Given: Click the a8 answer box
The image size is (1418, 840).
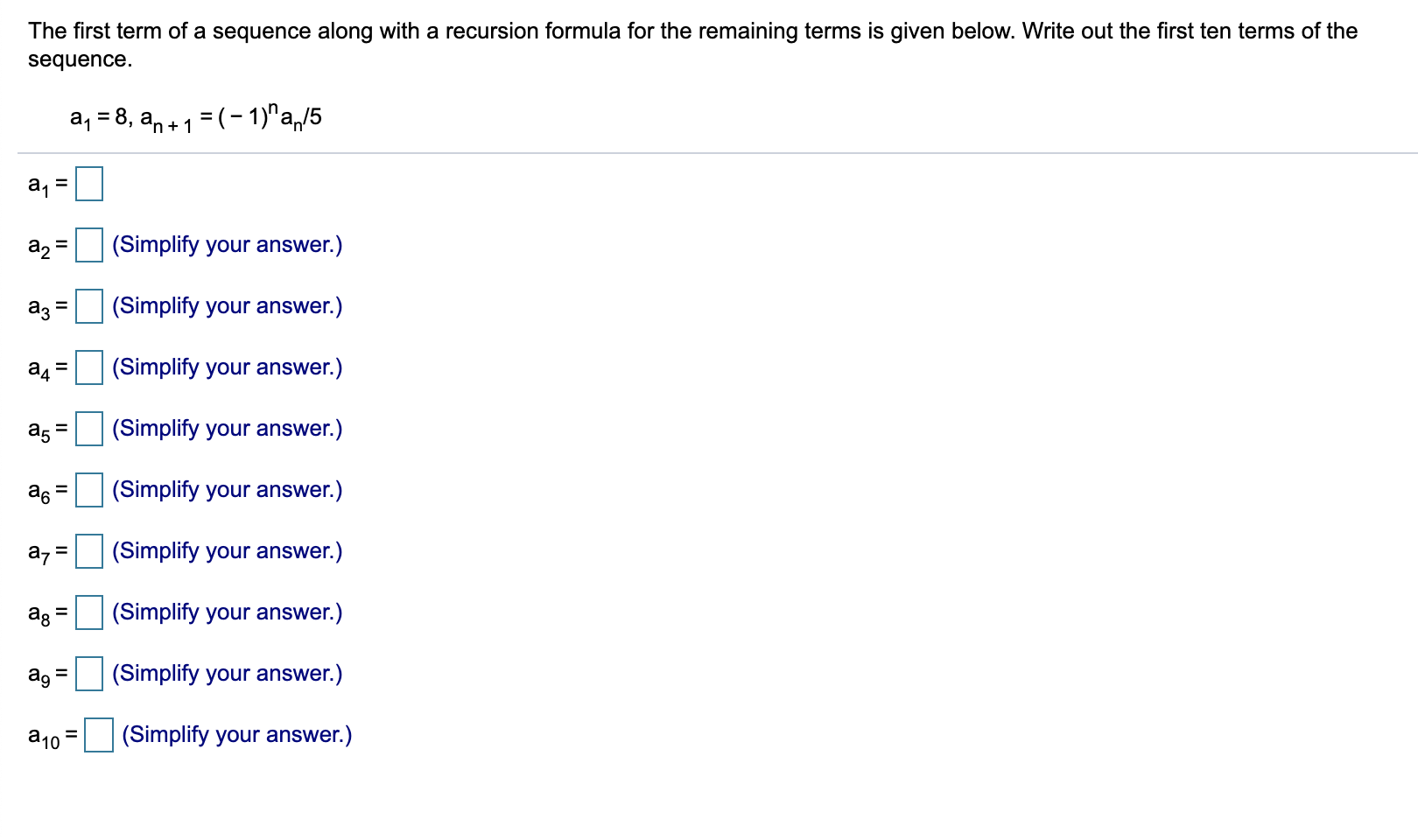Looking at the screenshot, I should pos(88,613).
